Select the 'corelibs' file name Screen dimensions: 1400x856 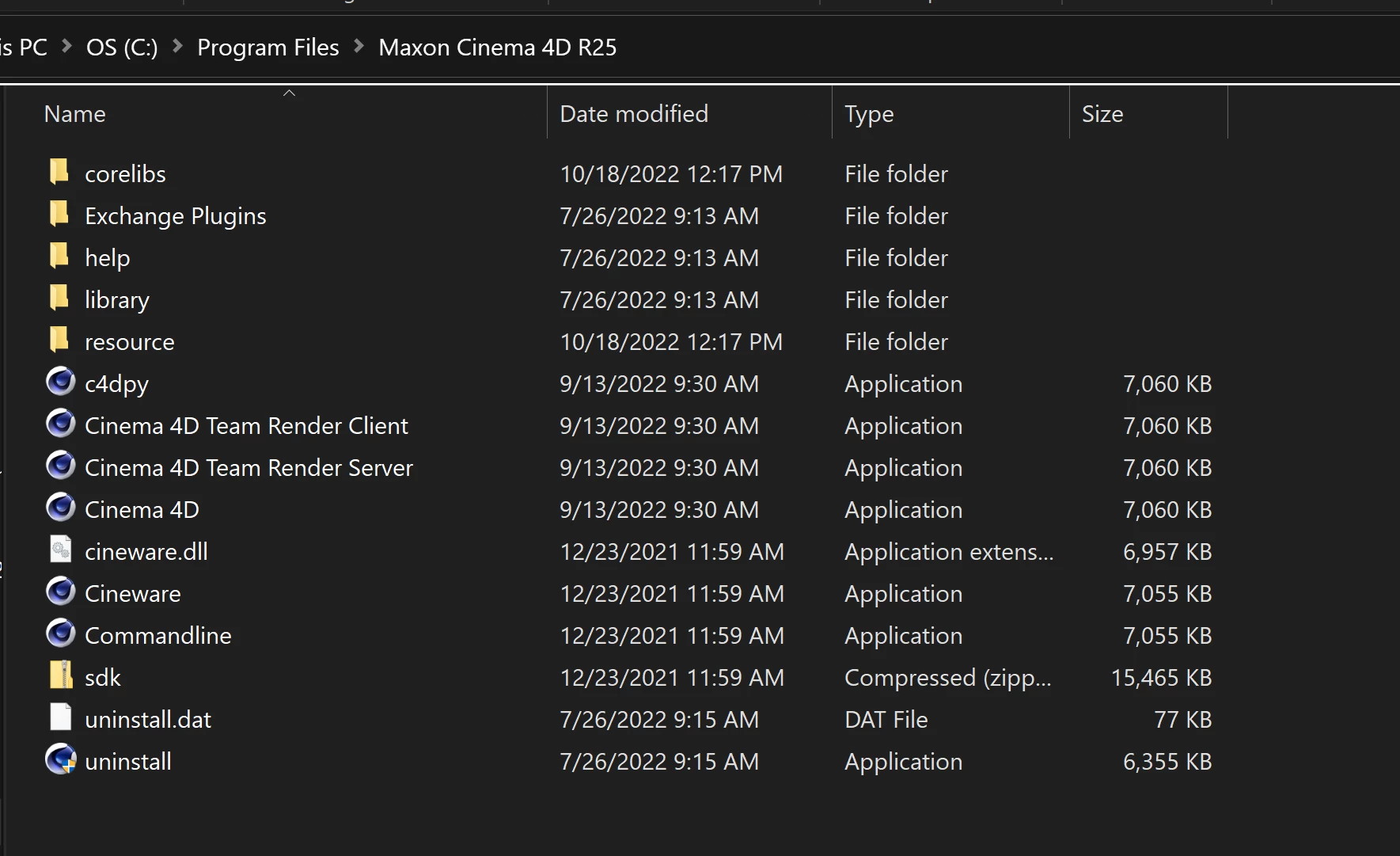pyautogui.click(x=125, y=174)
